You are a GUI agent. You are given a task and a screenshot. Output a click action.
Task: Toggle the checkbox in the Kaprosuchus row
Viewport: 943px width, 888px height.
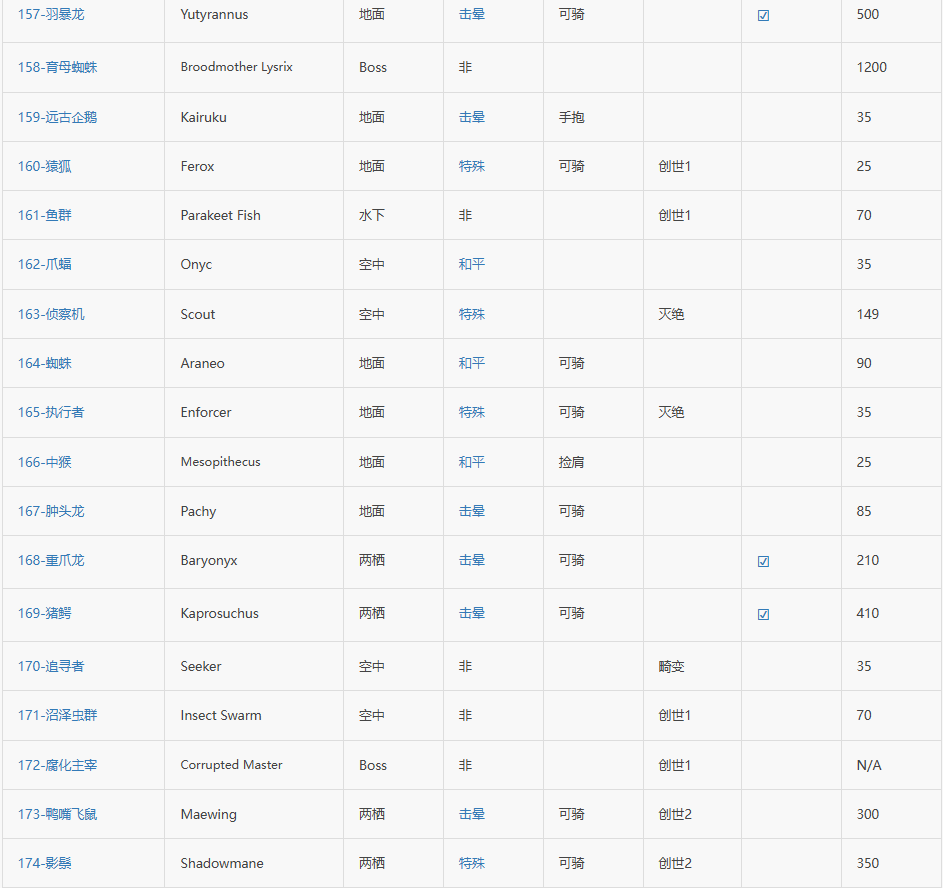[763, 615]
